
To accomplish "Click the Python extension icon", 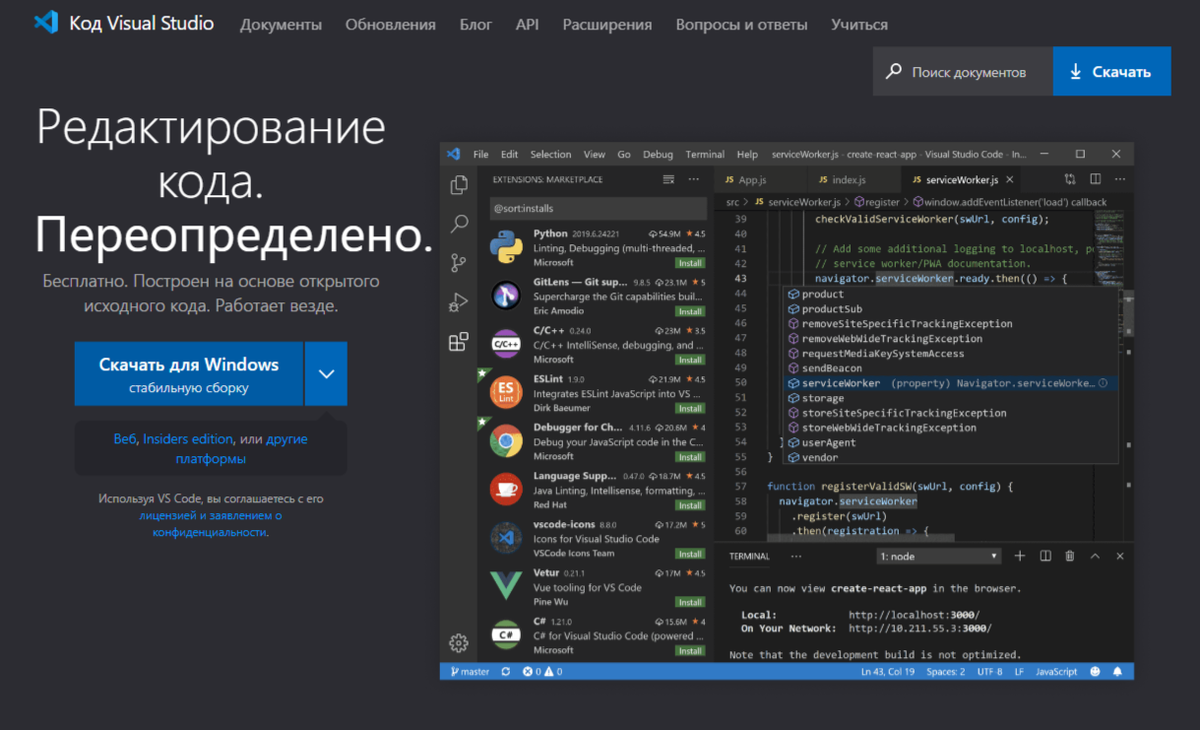I will (x=506, y=246).
